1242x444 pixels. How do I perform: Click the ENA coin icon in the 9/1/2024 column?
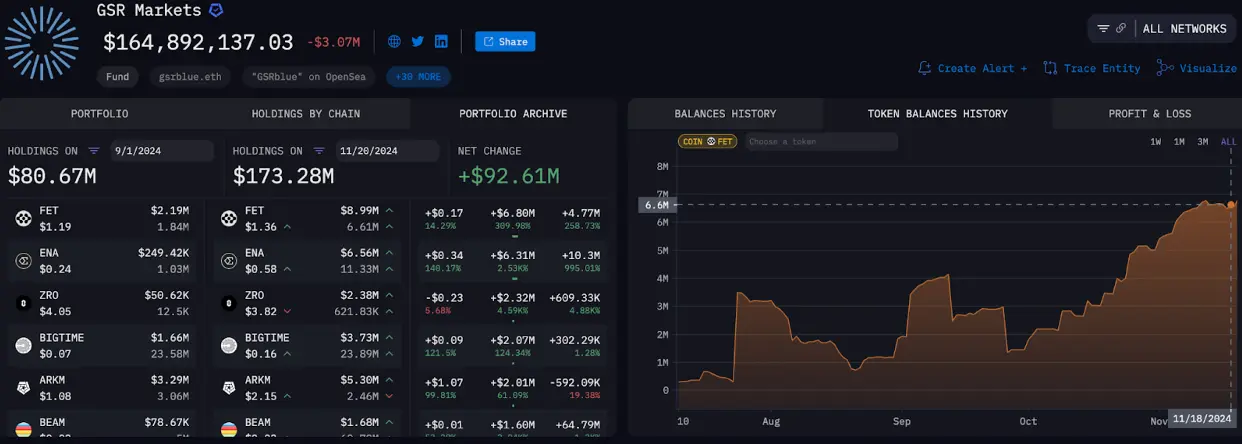(x=24, y=260)
